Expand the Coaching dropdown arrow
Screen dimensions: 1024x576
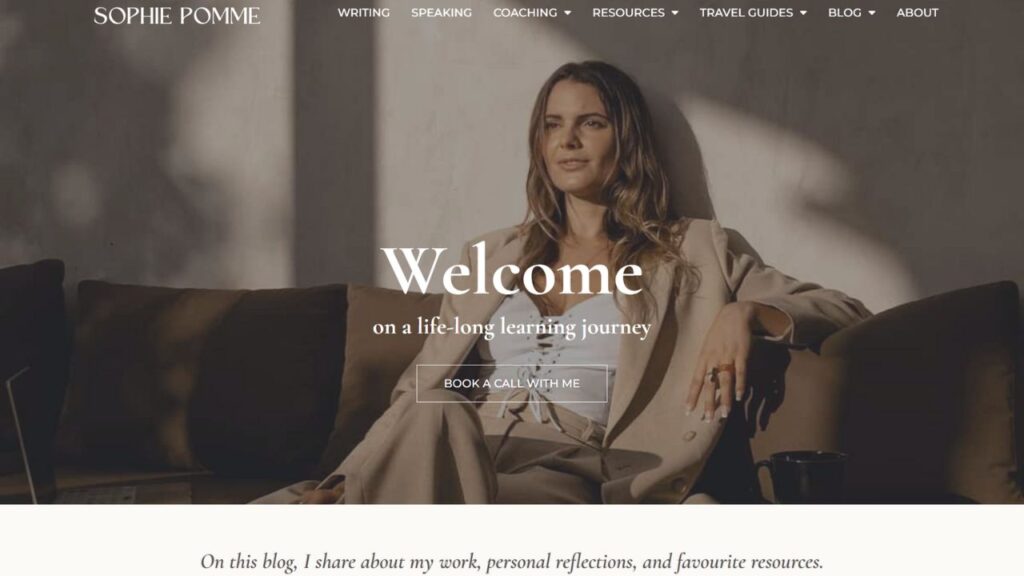point(568,13)
